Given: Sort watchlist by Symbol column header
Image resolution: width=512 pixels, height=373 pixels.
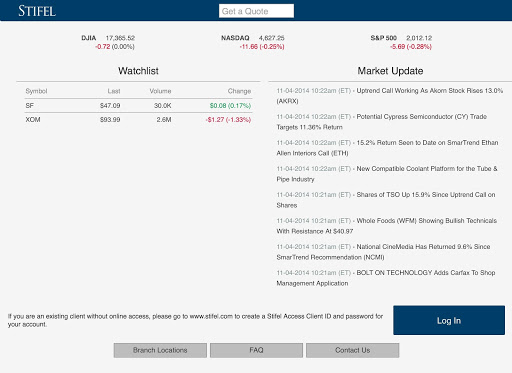Looking at the screenshot, I should [36, 91].
